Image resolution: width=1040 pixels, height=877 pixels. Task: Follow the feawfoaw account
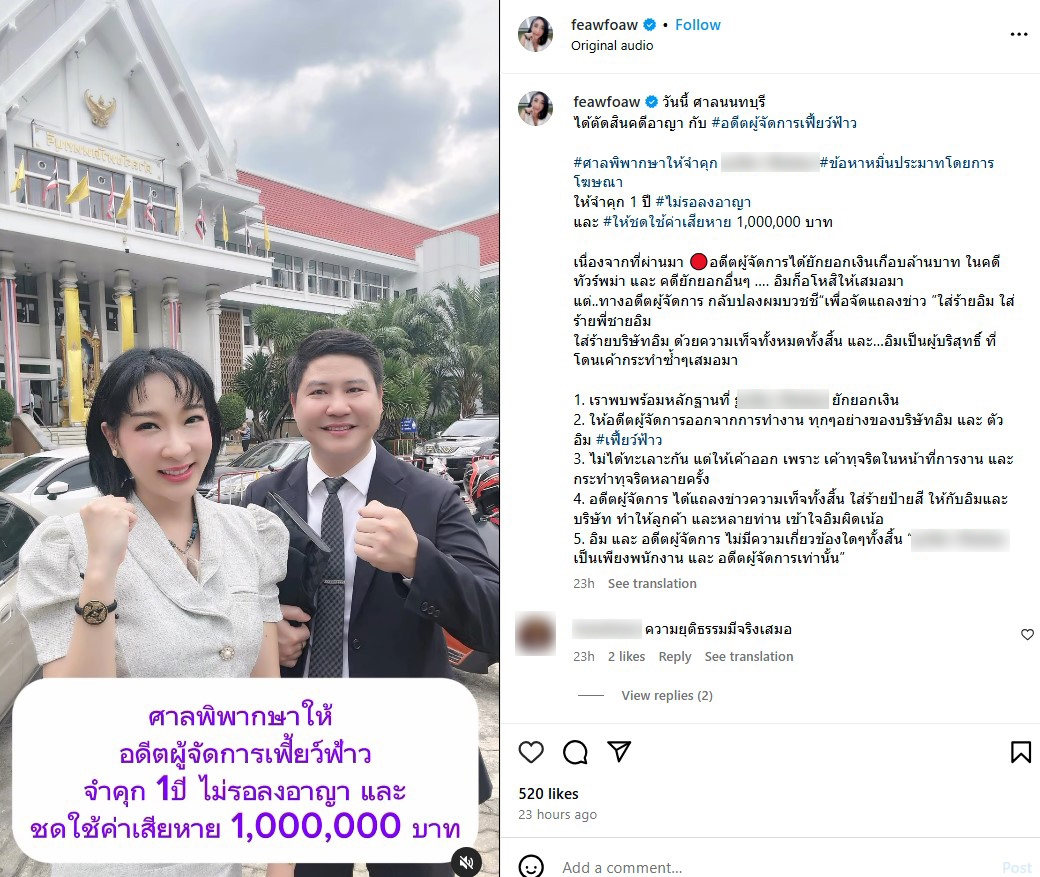coord(698,25)
